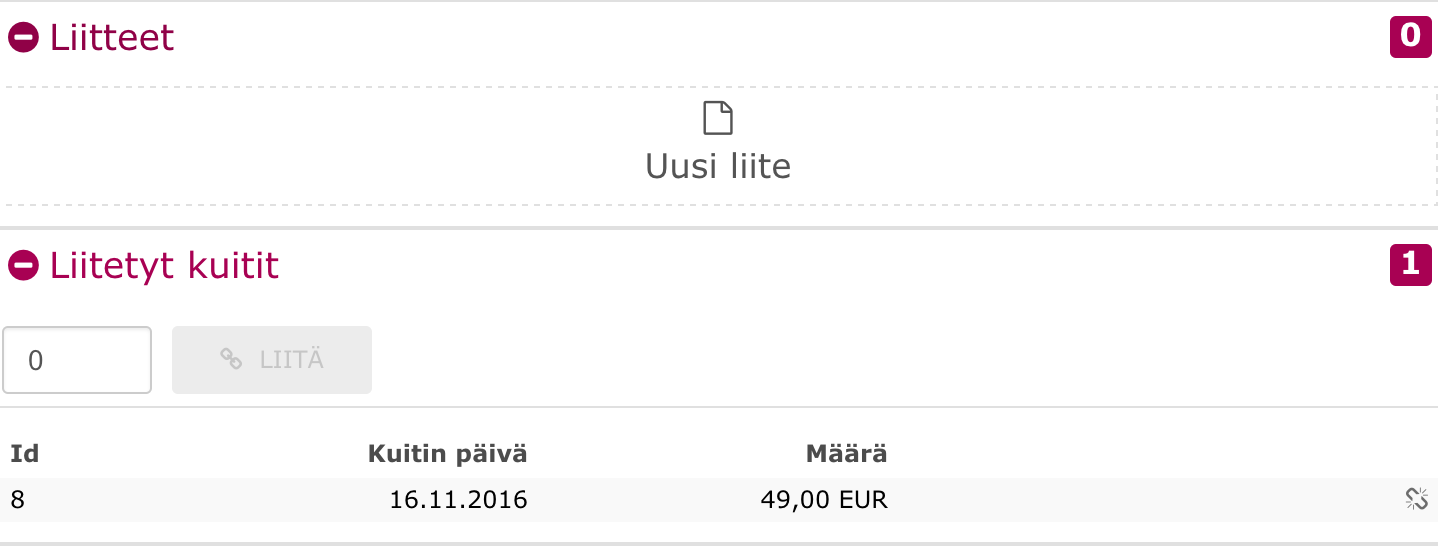Click the Kuitin päivä column header
This screenshot has height=546, width=1438.
pyautogui.click(x=447, y=454)
